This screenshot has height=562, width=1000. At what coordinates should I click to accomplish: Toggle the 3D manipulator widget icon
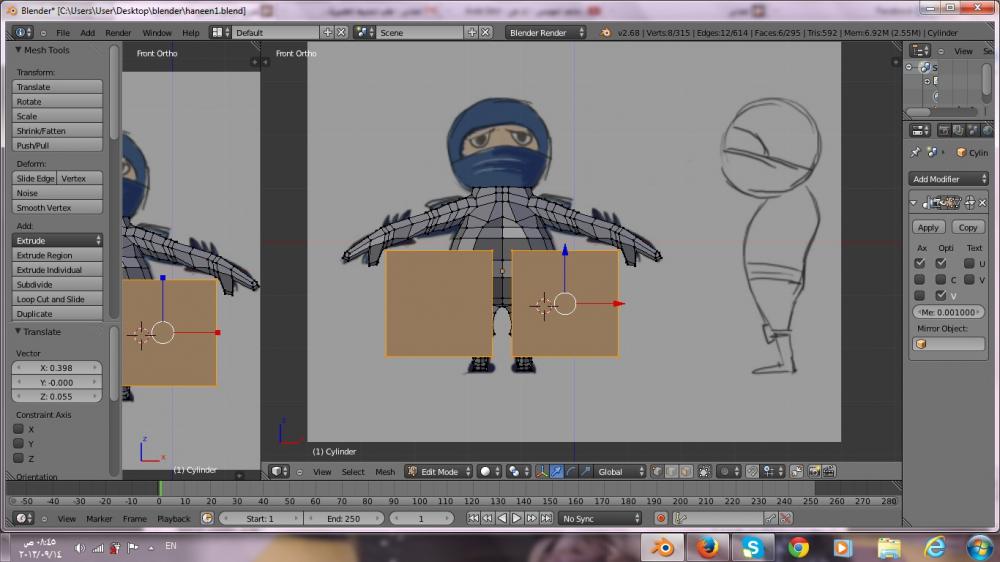pyautogui.click(x=541, y=472)
